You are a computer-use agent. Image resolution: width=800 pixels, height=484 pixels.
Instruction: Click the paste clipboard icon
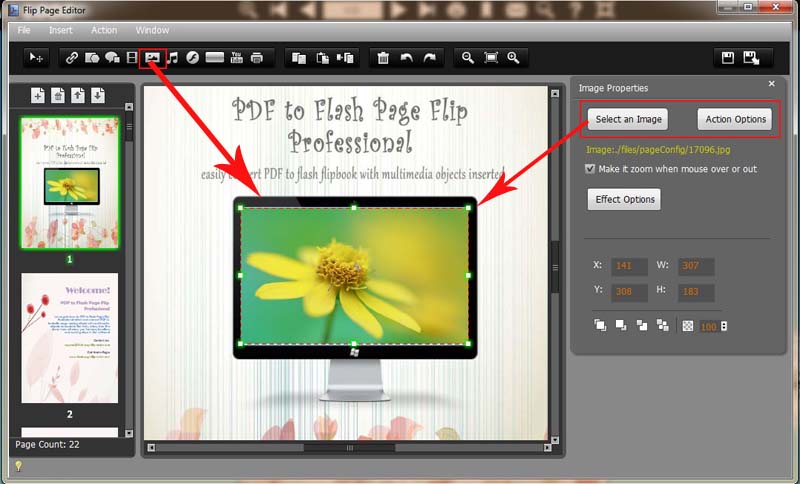pyautogui.click(x=322, y=58)
